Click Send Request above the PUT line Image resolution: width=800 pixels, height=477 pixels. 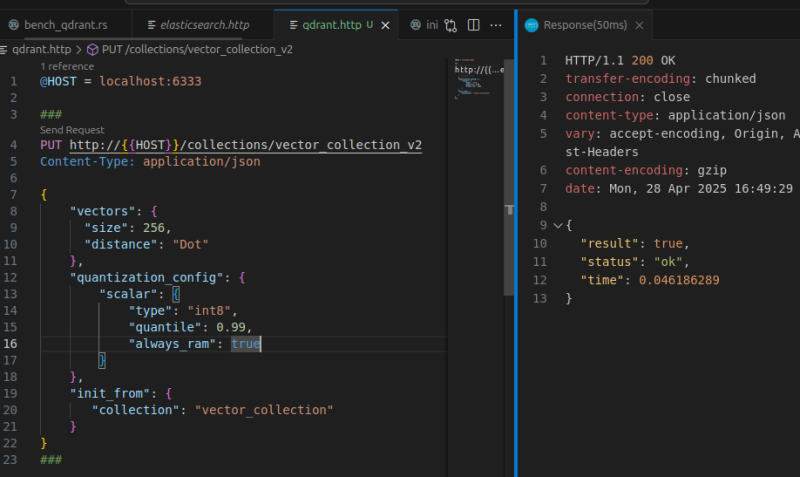(72, 130)
